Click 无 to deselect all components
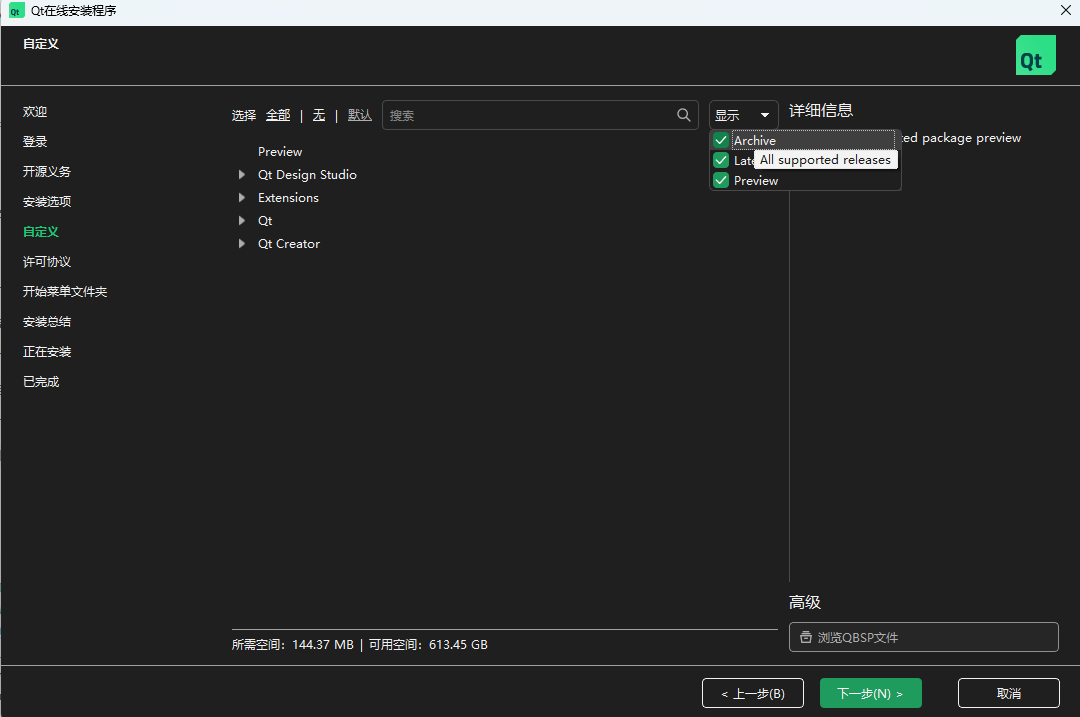The height and width of the screenshot is (717, 1080). tap(319, 115)
